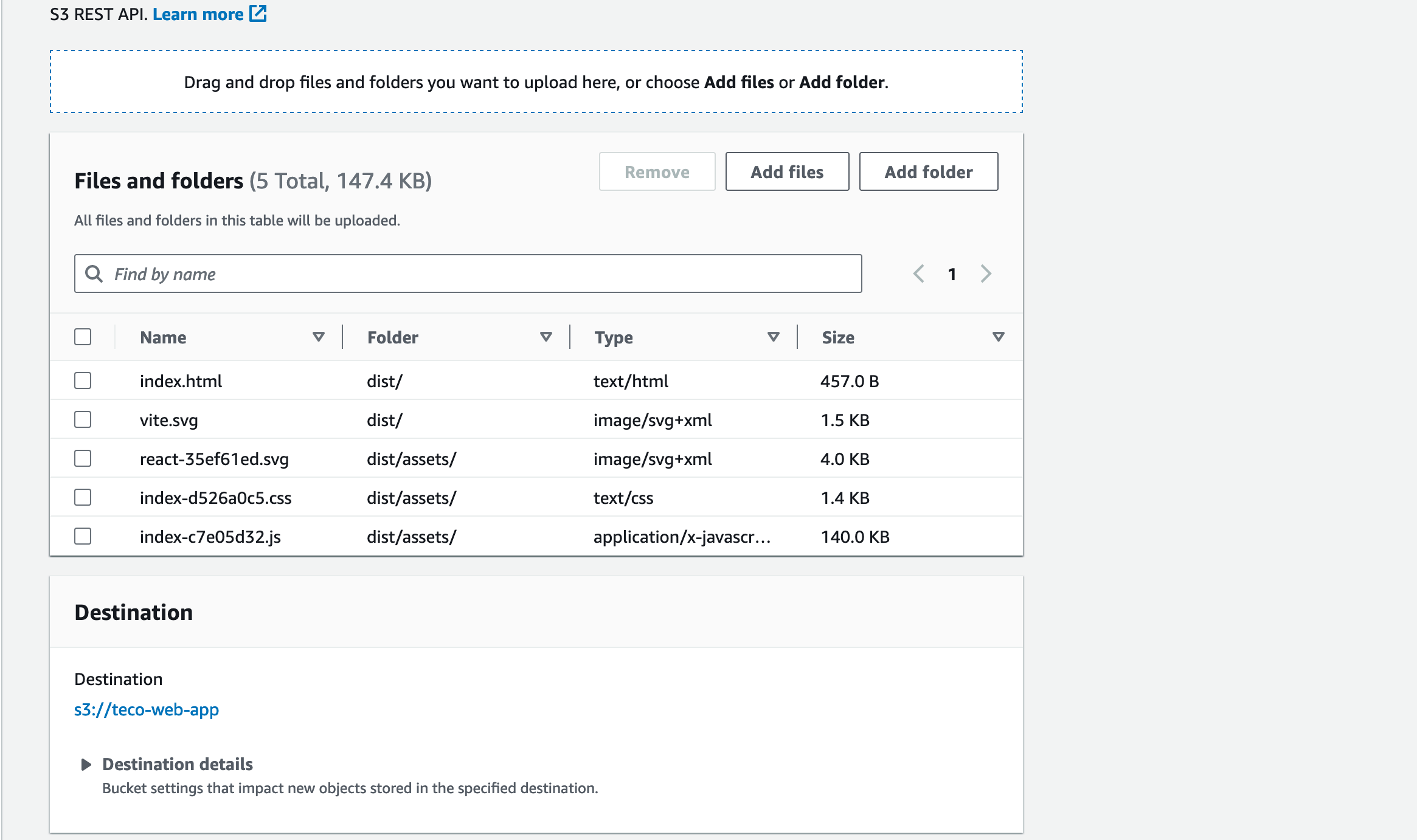Click the 1.4 KB size value
1417x840 pixels.
click(x=845, y=498)
